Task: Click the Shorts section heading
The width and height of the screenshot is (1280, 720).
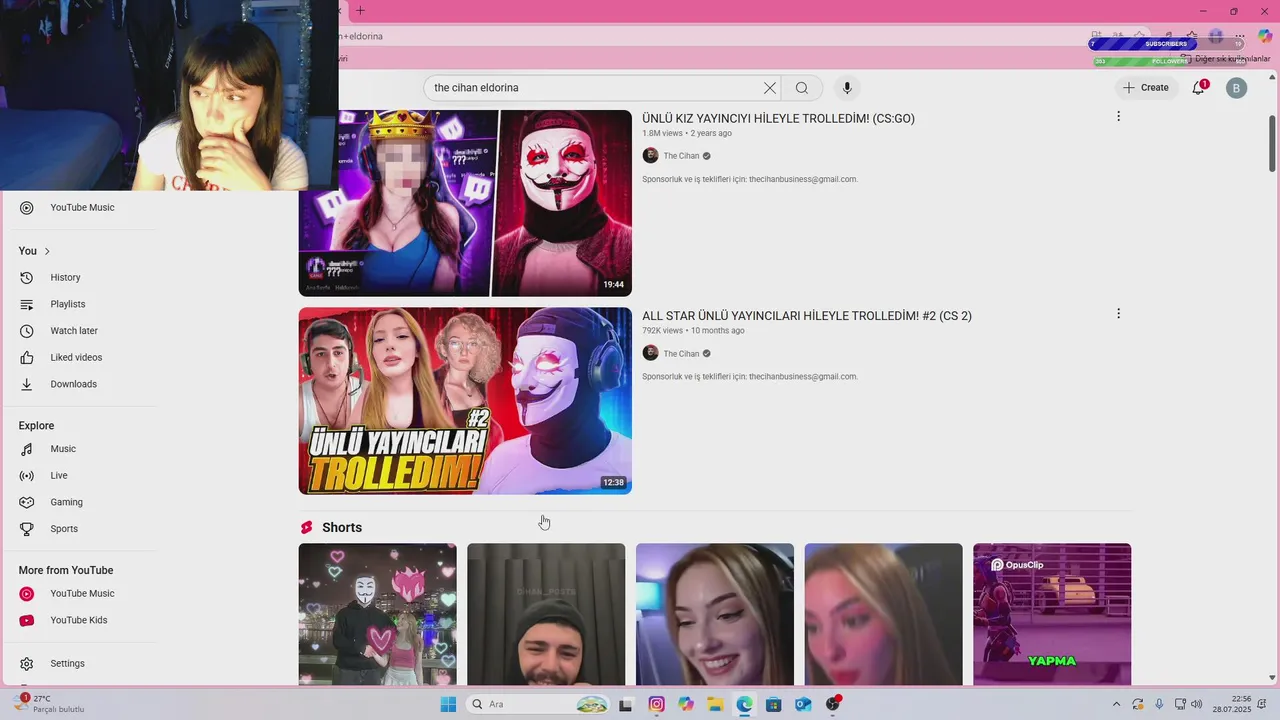Action: [x=342, y=528]
